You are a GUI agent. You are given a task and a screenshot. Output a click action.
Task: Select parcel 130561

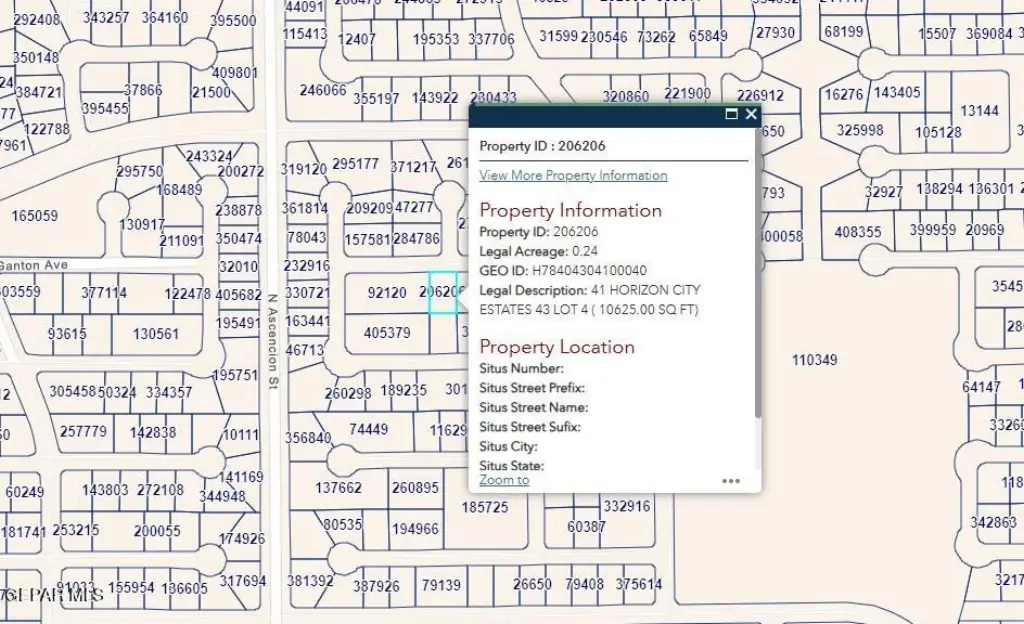(155, 334)
